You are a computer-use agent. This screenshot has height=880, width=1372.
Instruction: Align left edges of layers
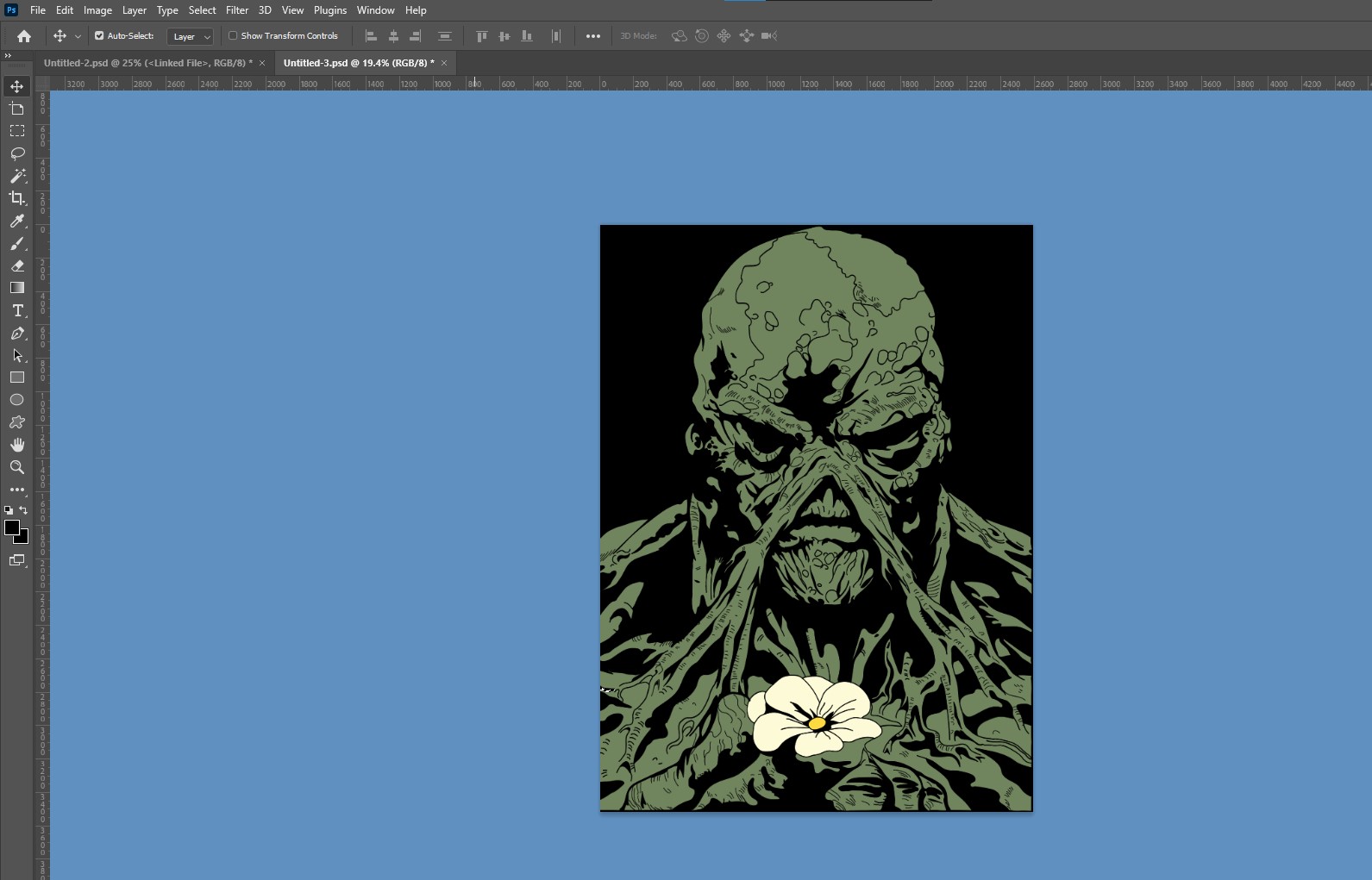(371, 36)
